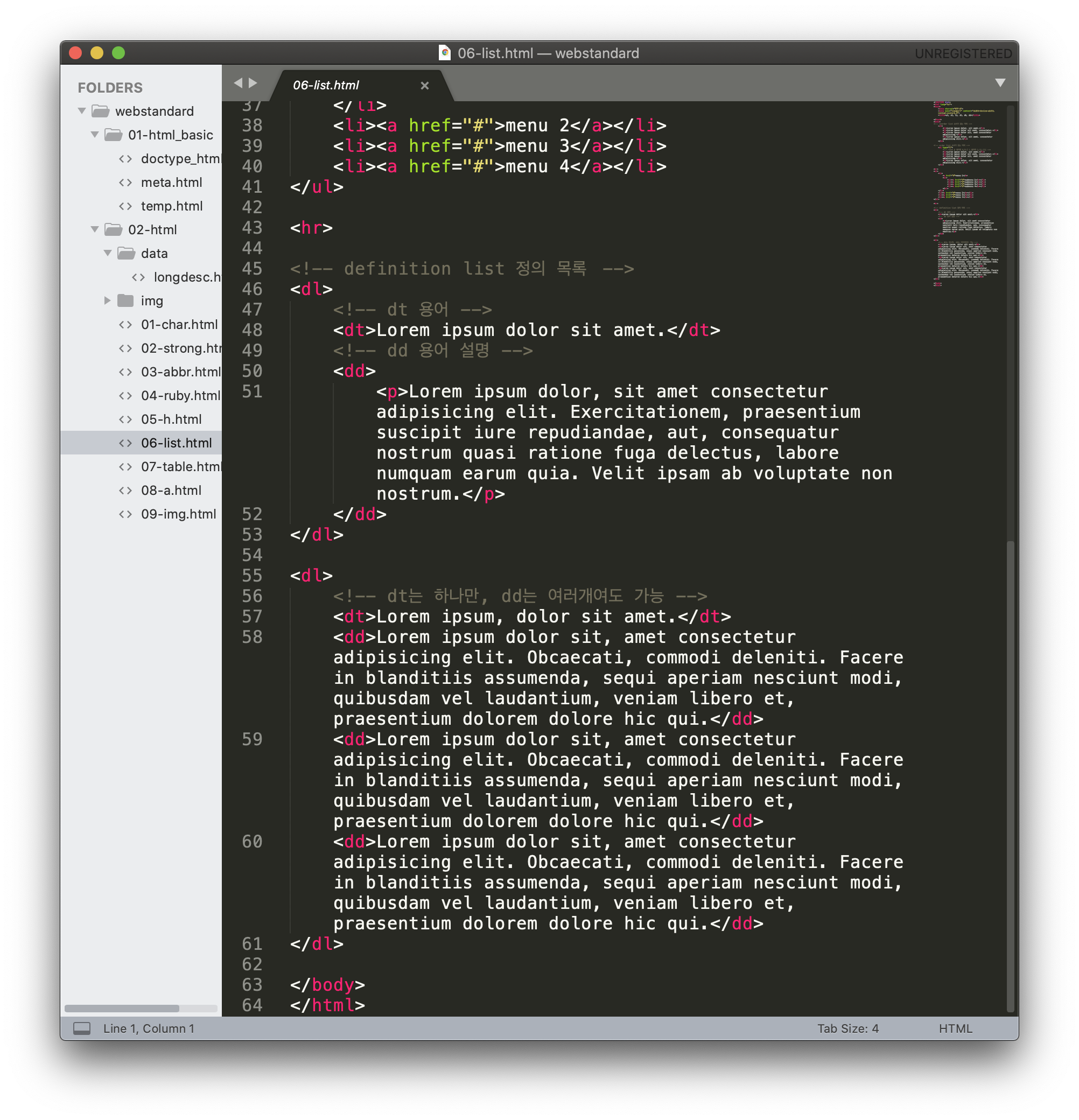Select 09-img.html in folder tree
Image resolution: width=1079 pixels, height=1120 pixels.
[178, 514]
